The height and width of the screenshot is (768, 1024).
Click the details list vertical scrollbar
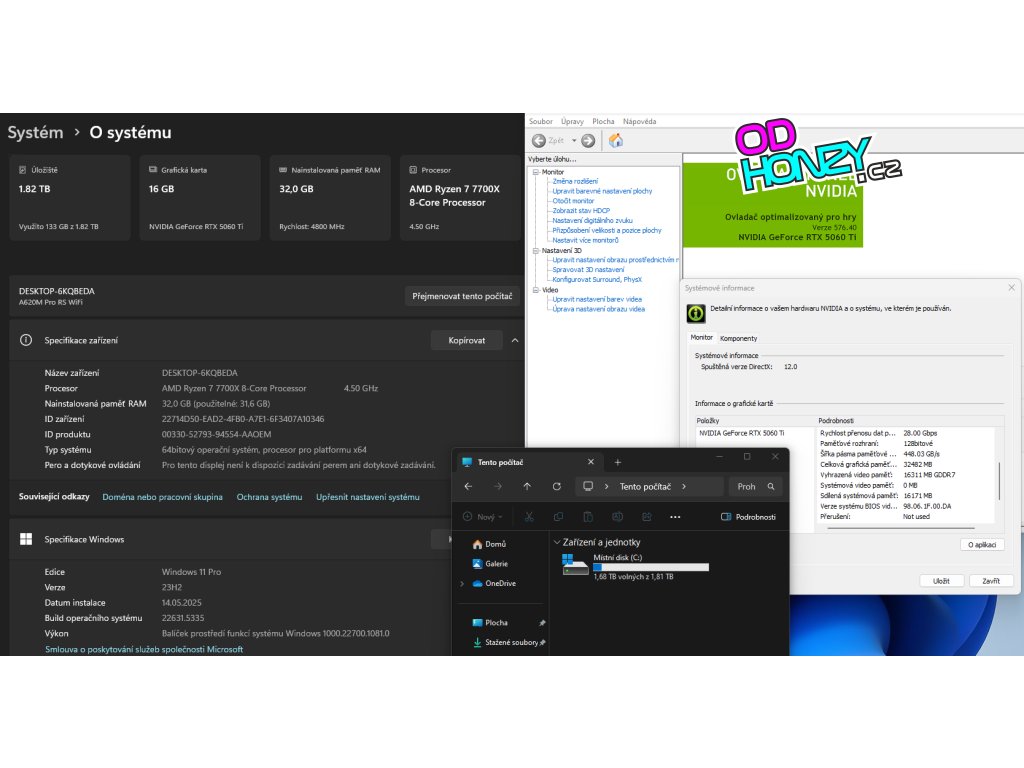[999, 480]
